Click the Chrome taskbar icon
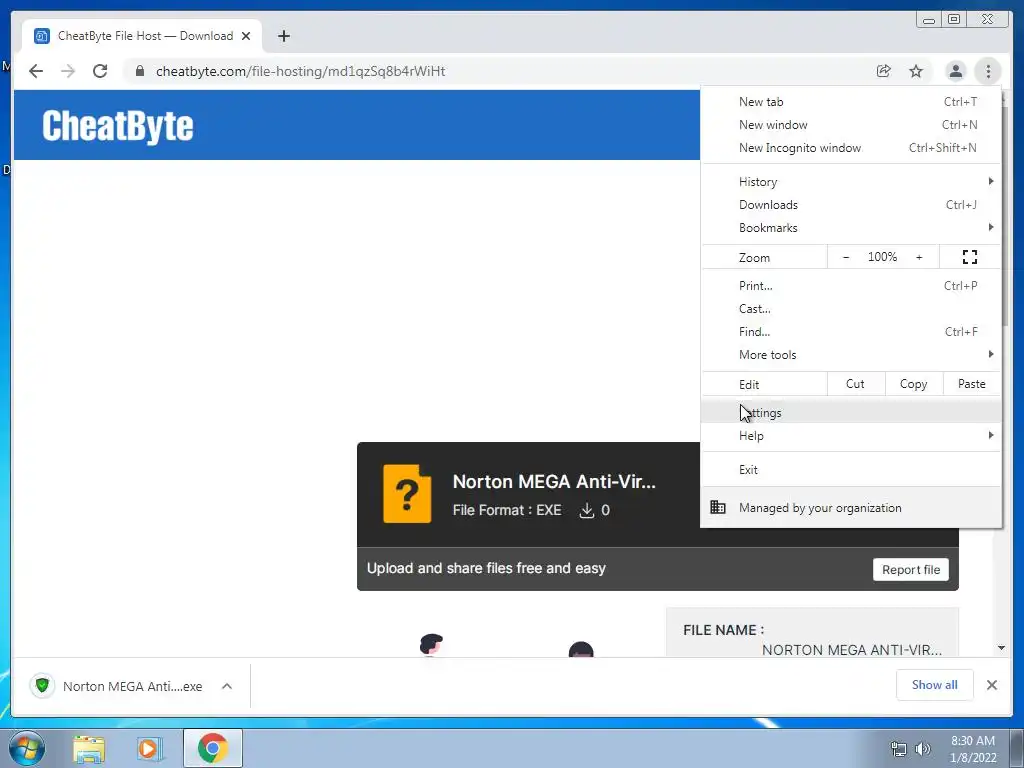The width and height of the screenshot is (1024, 768). (x=213, y=748)
